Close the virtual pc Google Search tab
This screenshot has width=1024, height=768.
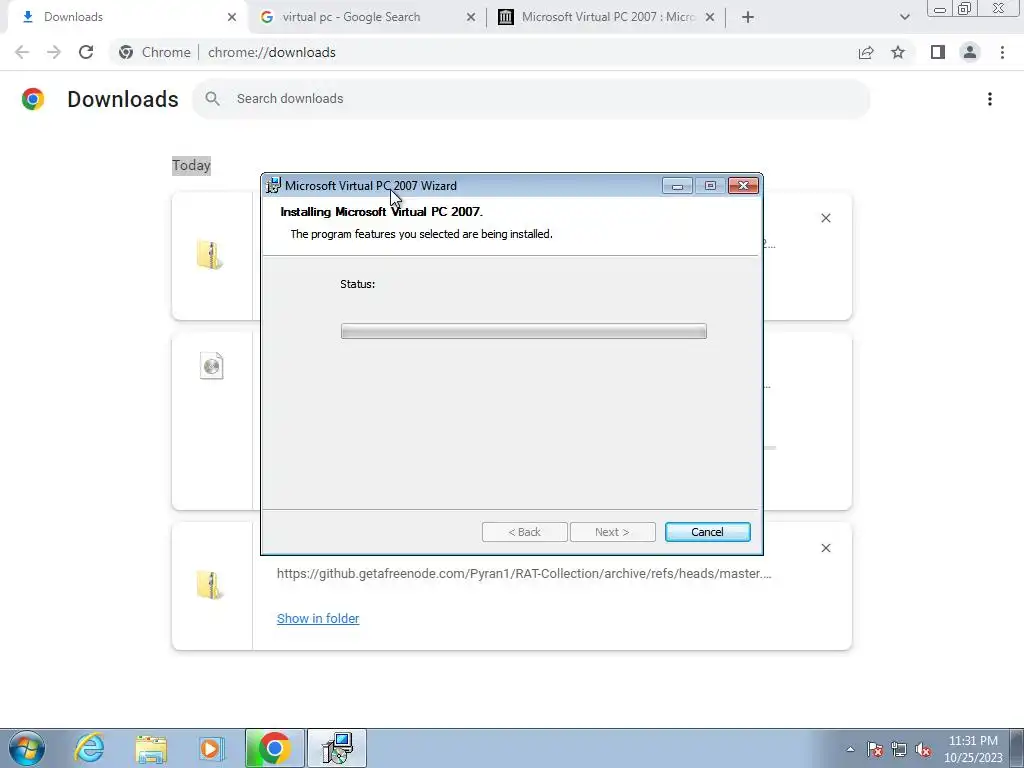pyautogui.click(x=471, y=17)
